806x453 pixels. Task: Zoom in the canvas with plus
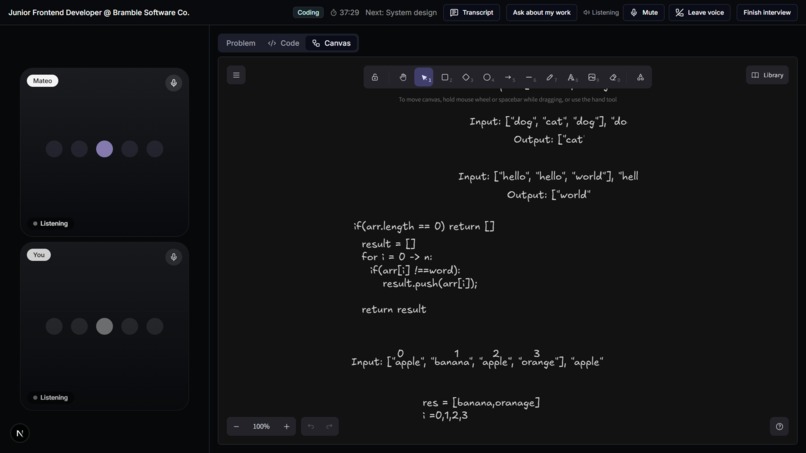(286, 426)
